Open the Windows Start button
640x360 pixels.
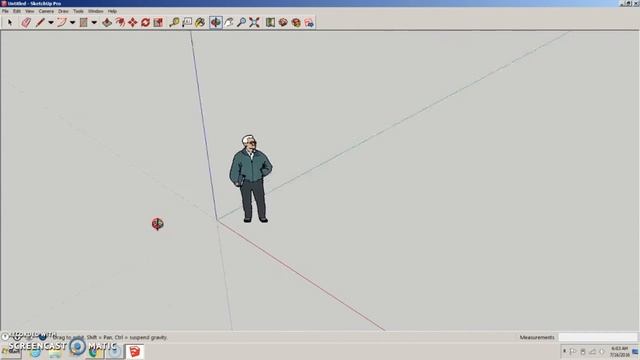(11, 351)
